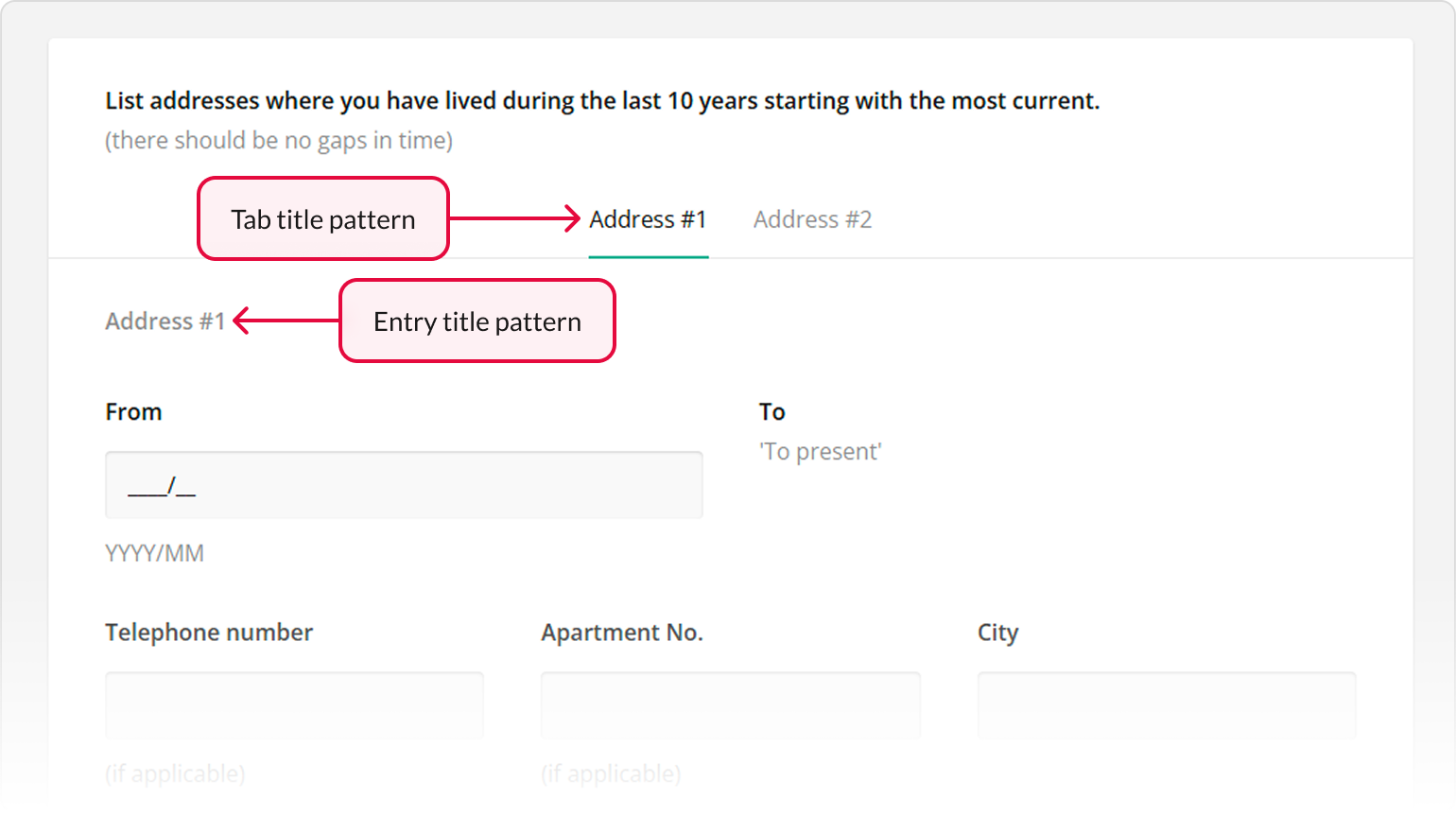Click the Telephone number label
The height and width of the screenshot is (815, 1456).
[x=208, y=632]
